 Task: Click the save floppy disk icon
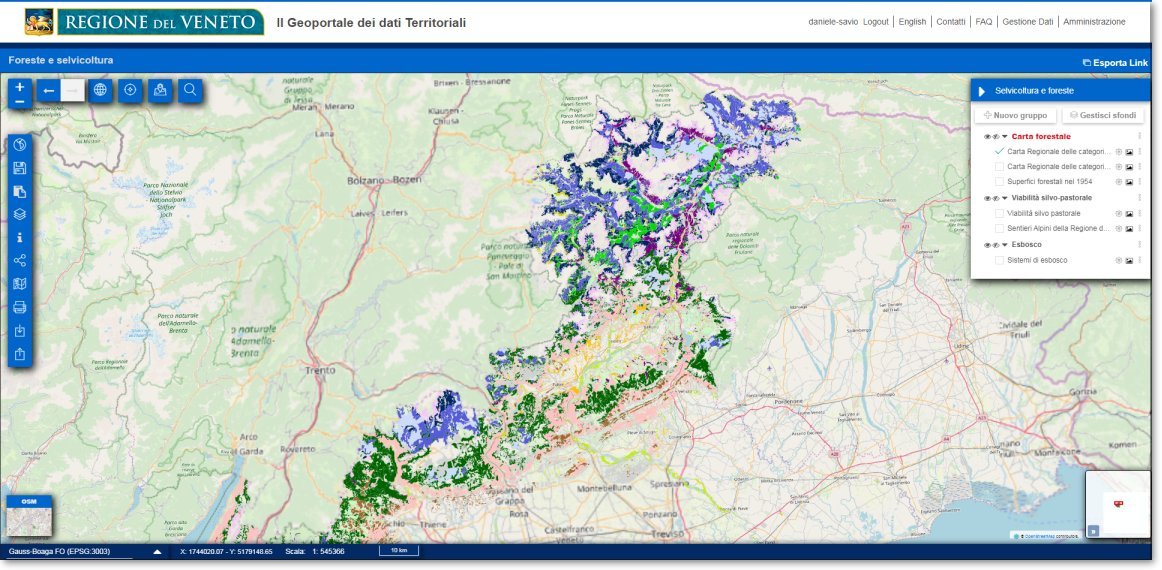coord(20,168)
